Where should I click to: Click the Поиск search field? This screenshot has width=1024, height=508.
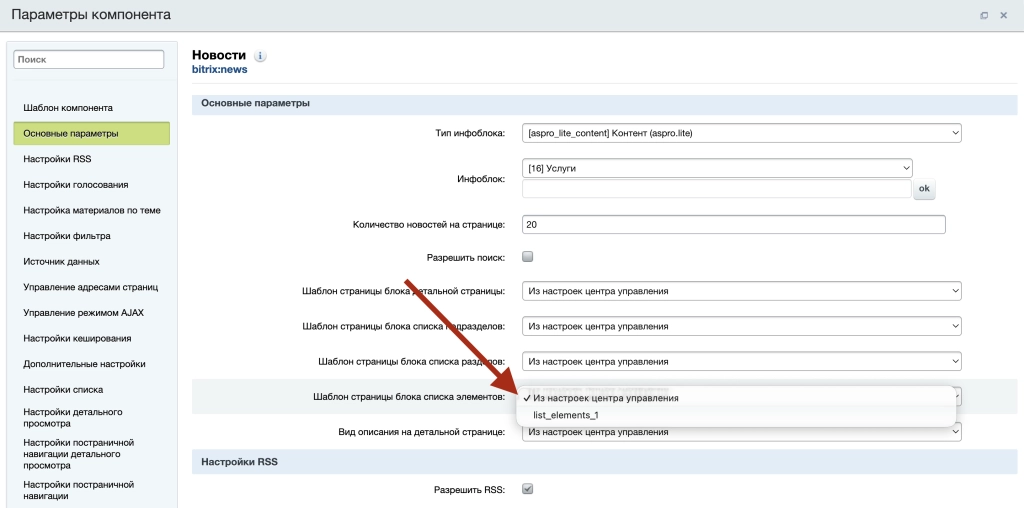click(x=88, y=60)
